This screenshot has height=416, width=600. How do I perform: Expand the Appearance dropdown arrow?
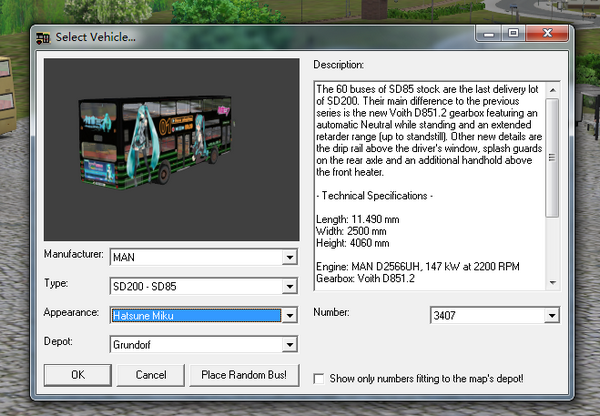[x=290, y=315]
